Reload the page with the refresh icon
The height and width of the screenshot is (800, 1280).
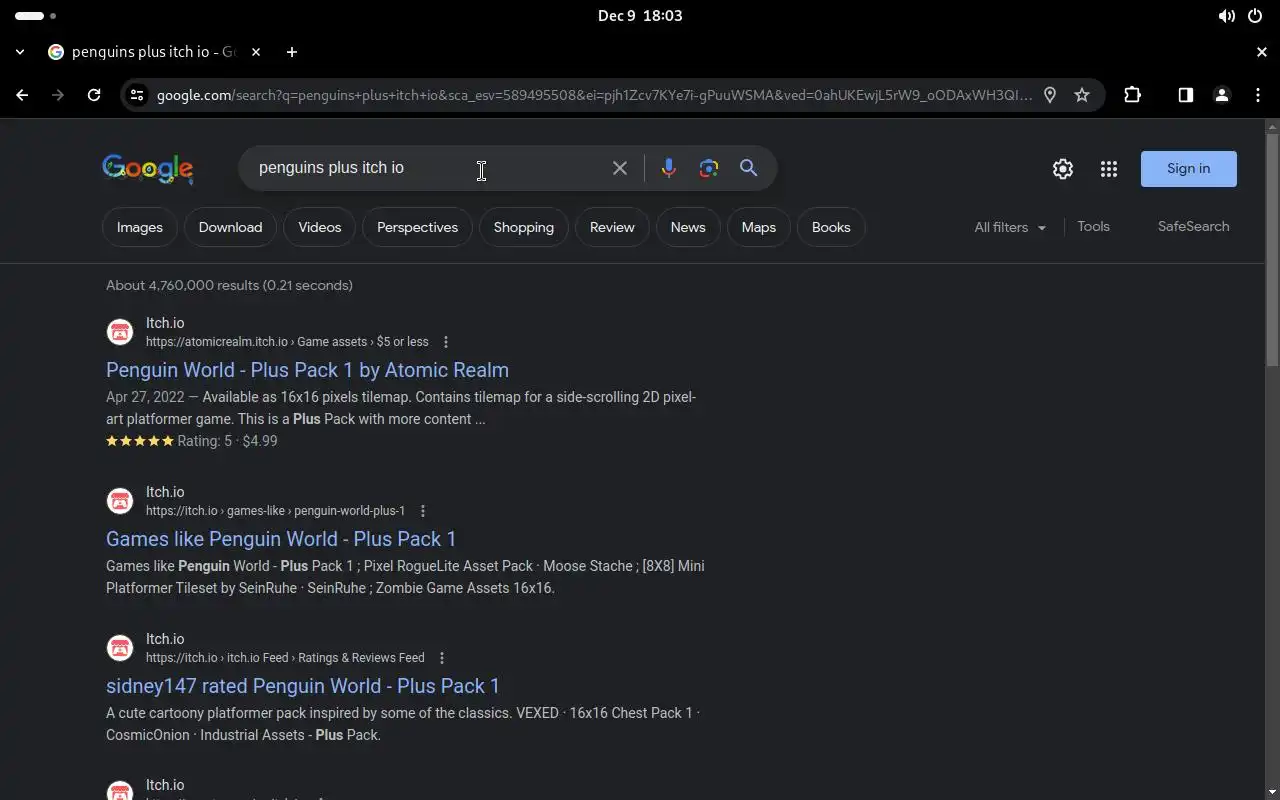tap(94, 95)
